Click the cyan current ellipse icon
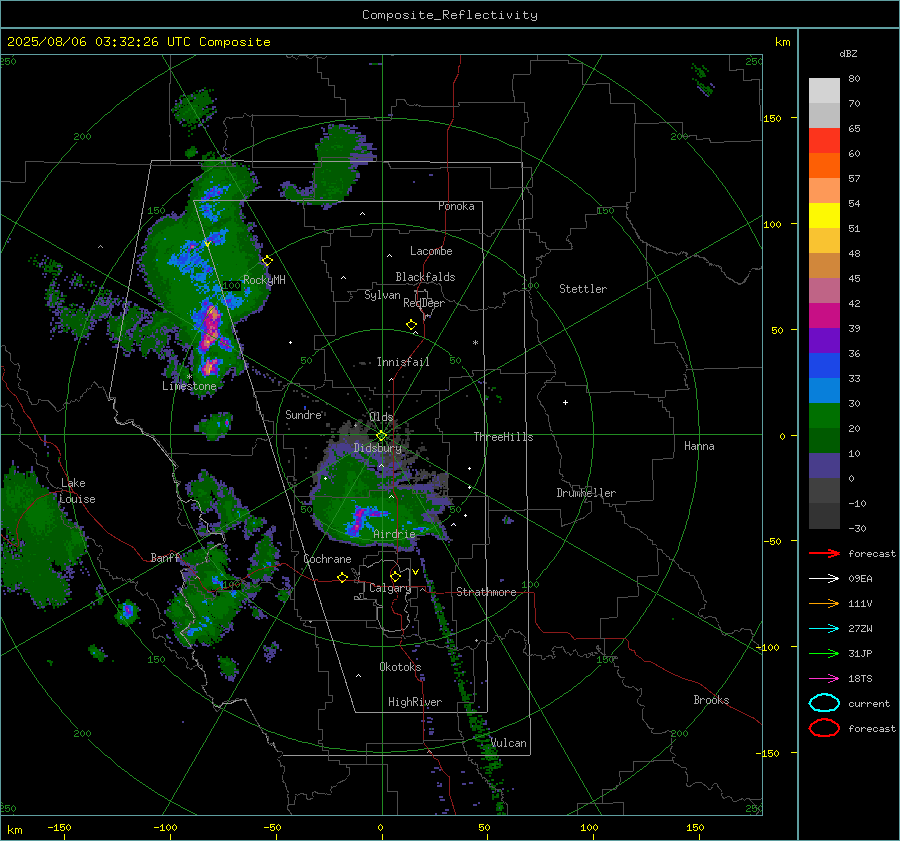Image resolution: width=900 pixels, height=841 pixels. tap(824, 703)
